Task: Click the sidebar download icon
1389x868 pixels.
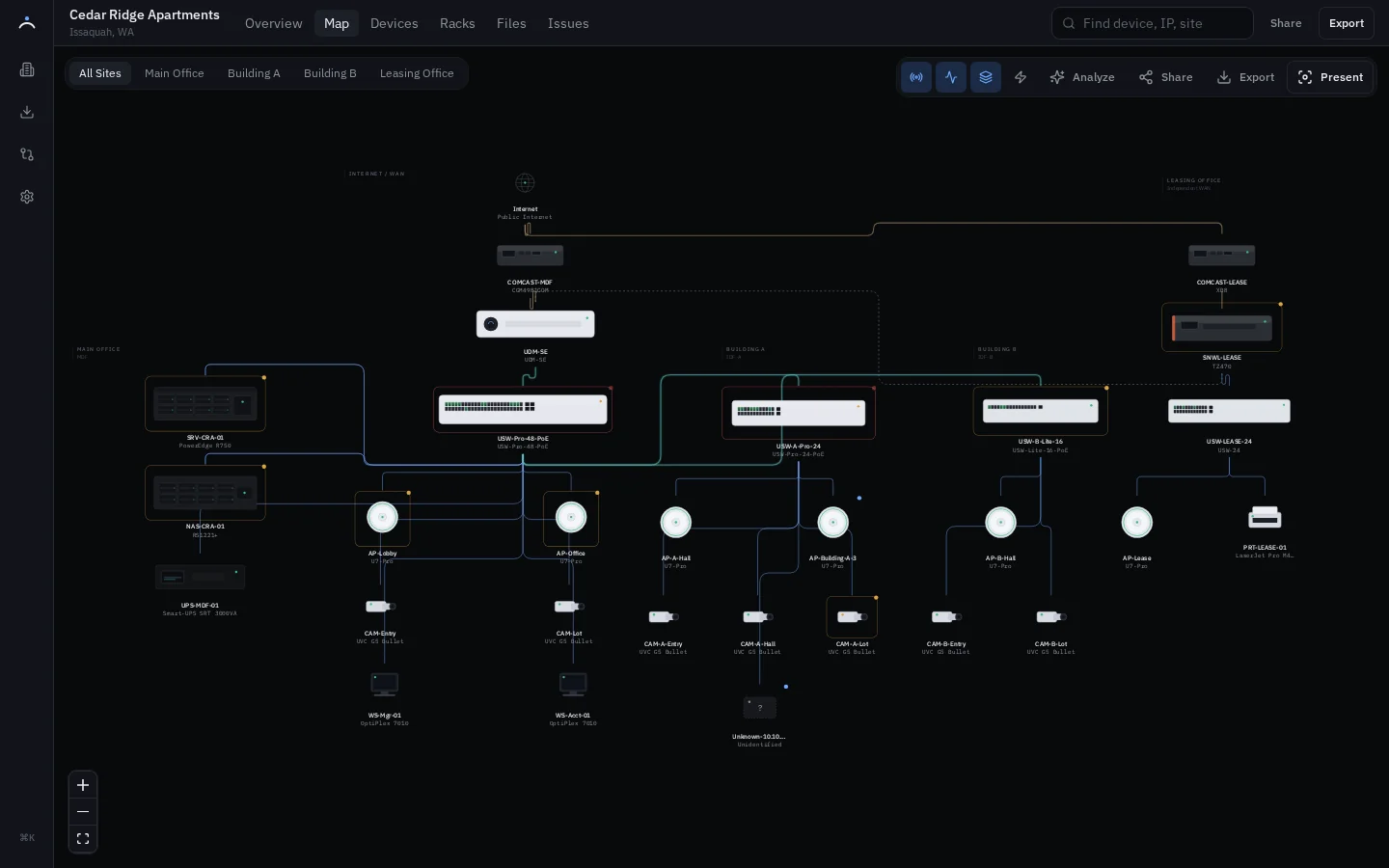Action: point(27,112)
